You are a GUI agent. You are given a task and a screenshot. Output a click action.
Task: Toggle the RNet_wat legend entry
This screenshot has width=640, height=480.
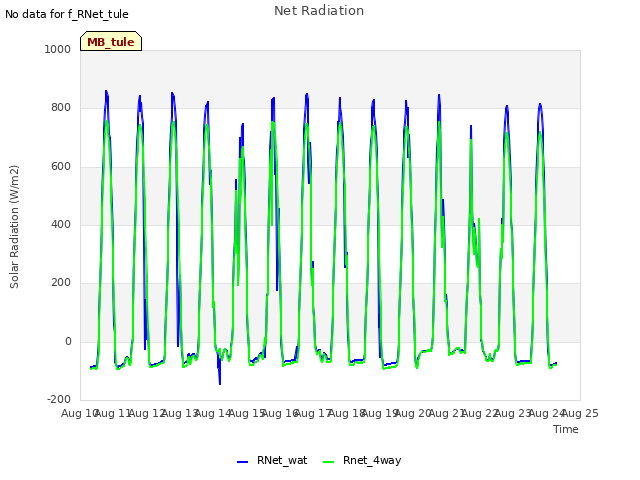272,460
